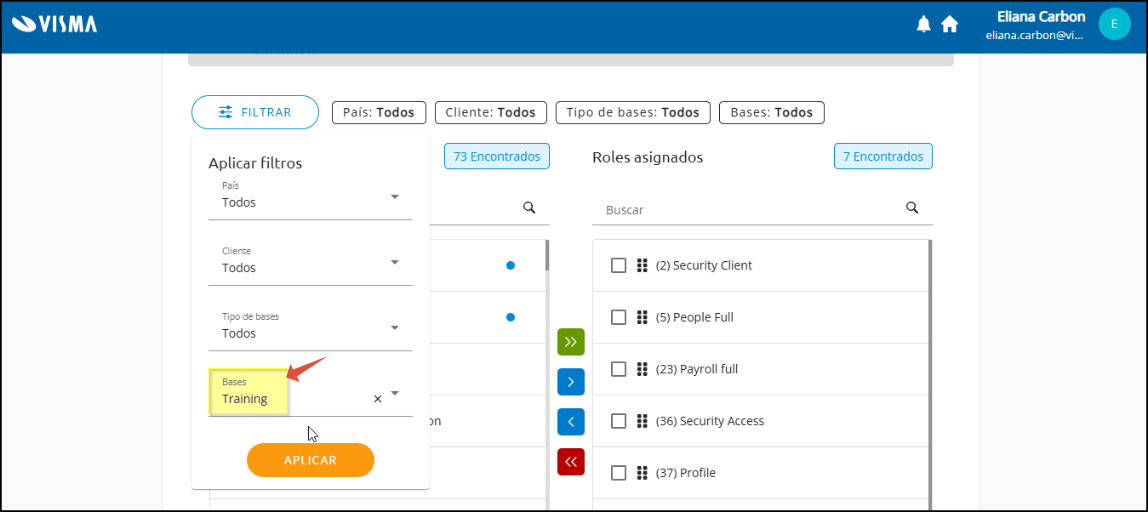
Task: Clear the Bases Training selection X
Action: coord(378,399)
